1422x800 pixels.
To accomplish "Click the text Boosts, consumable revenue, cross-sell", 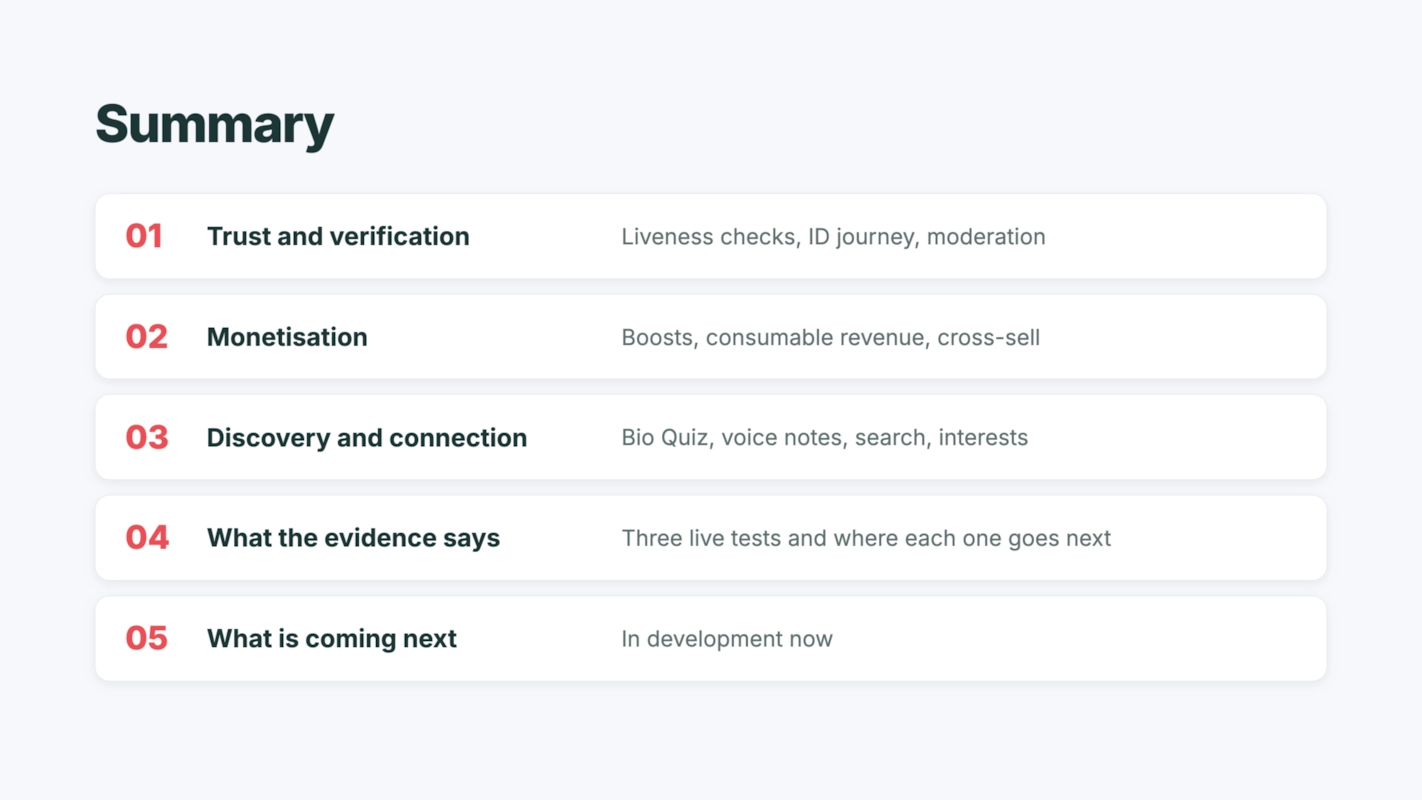I will (x=830, y=337).
